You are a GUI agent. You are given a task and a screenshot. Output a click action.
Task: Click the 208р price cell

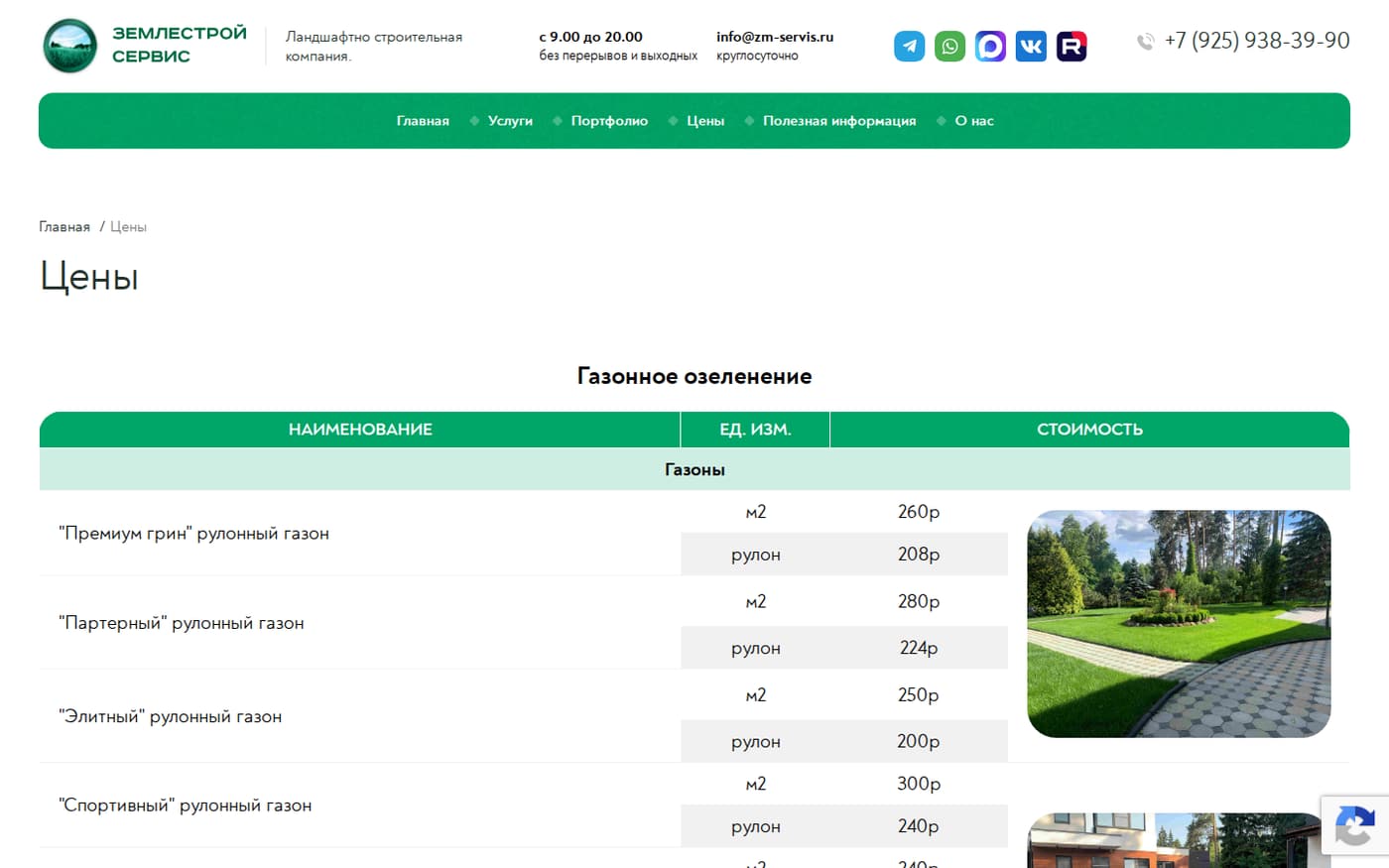pos(919,555)
